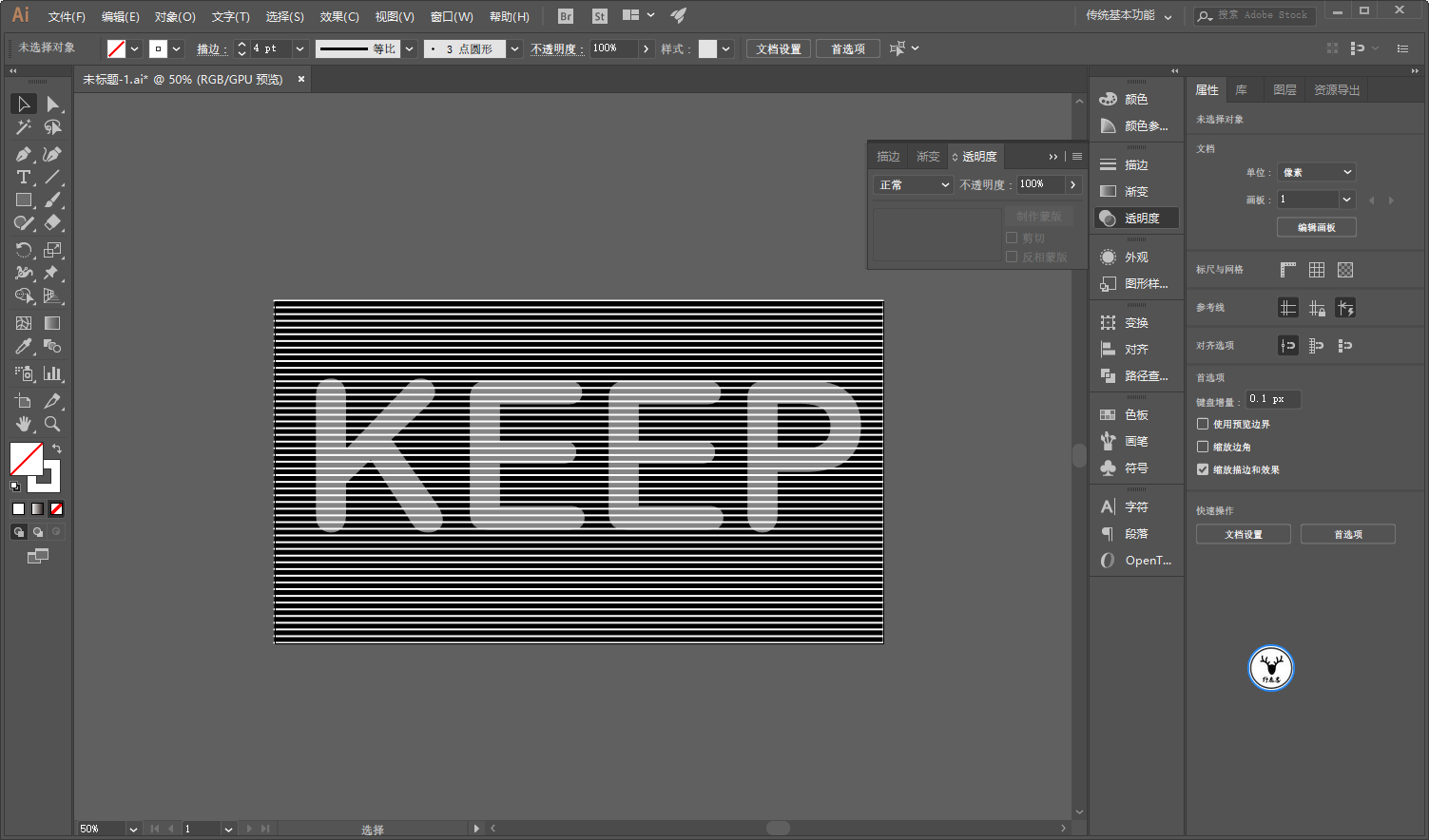Select the Gradient tool in the toolbar

click(52, 323)
